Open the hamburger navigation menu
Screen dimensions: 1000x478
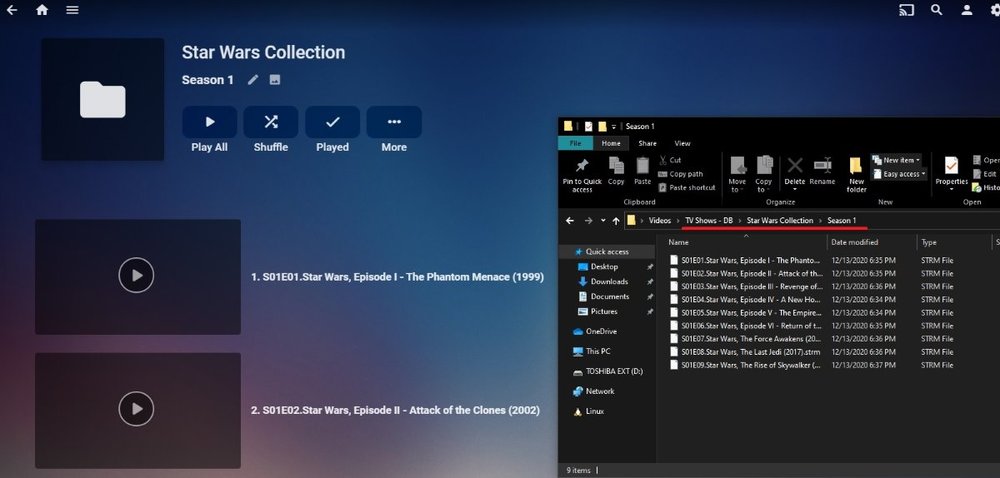coord(72,10)
